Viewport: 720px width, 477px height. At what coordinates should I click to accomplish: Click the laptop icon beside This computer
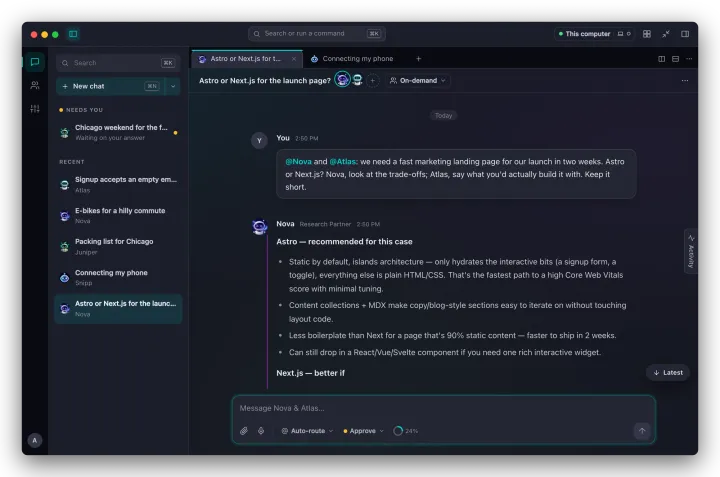click(620, 34)
